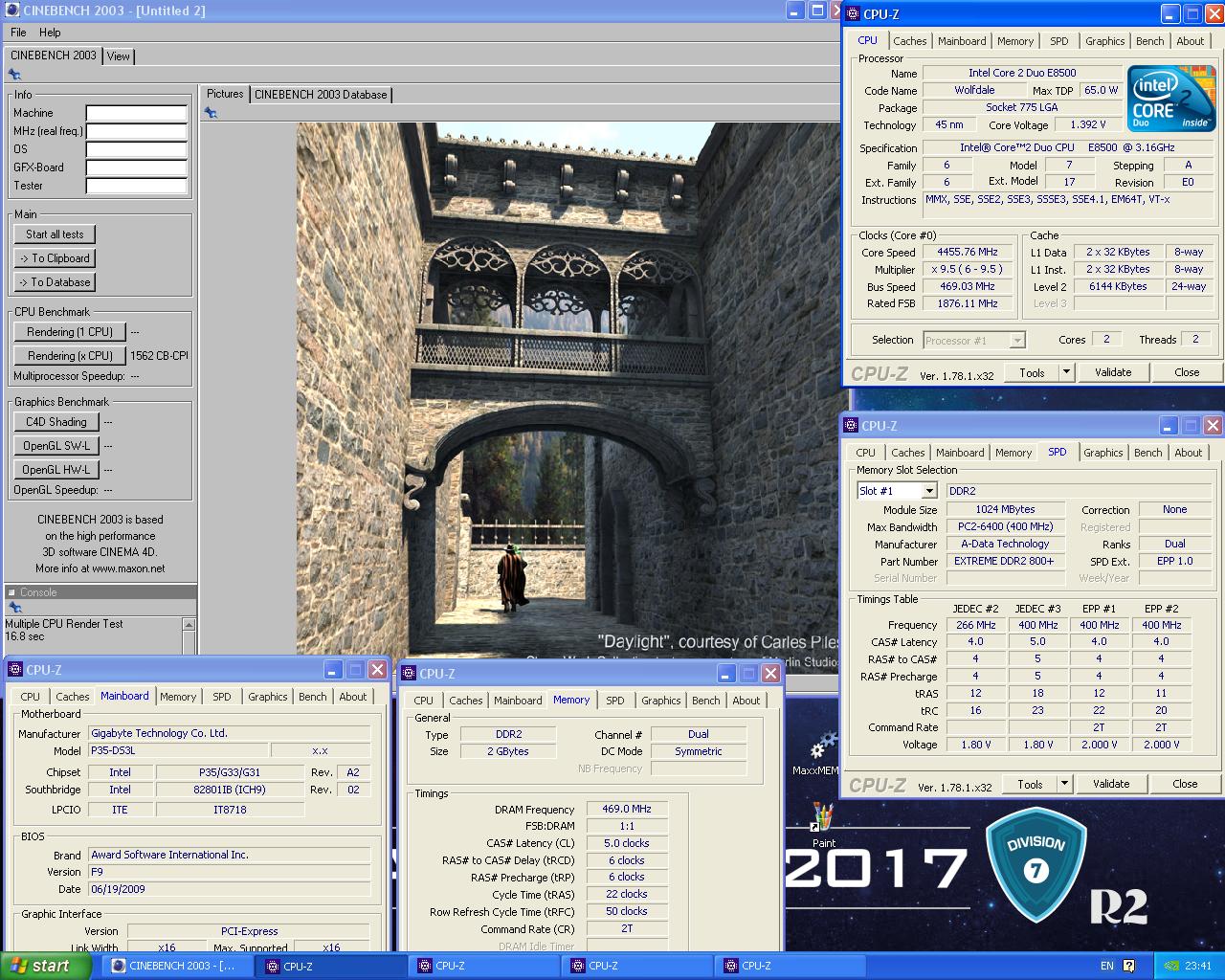Switch to last CPU-Z taskbar item

[x=792, y=966]
